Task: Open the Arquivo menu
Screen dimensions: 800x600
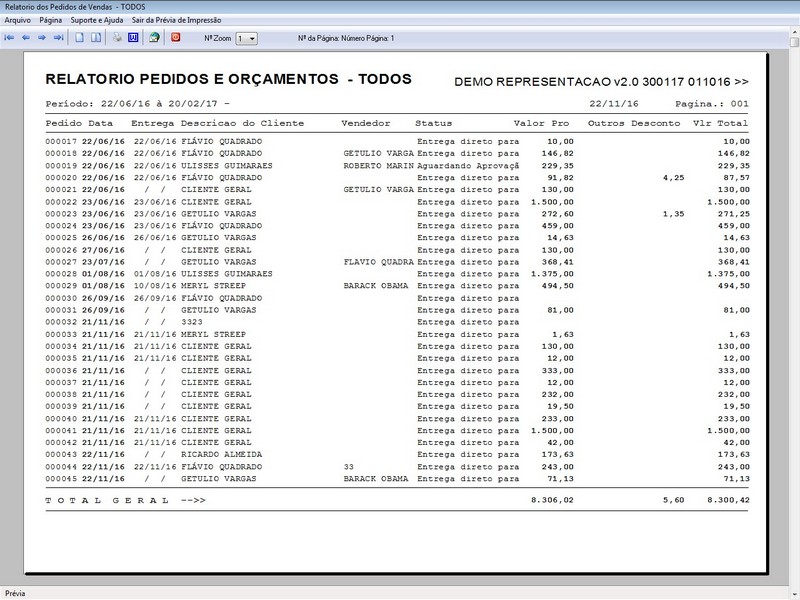Action: (18, 20)
